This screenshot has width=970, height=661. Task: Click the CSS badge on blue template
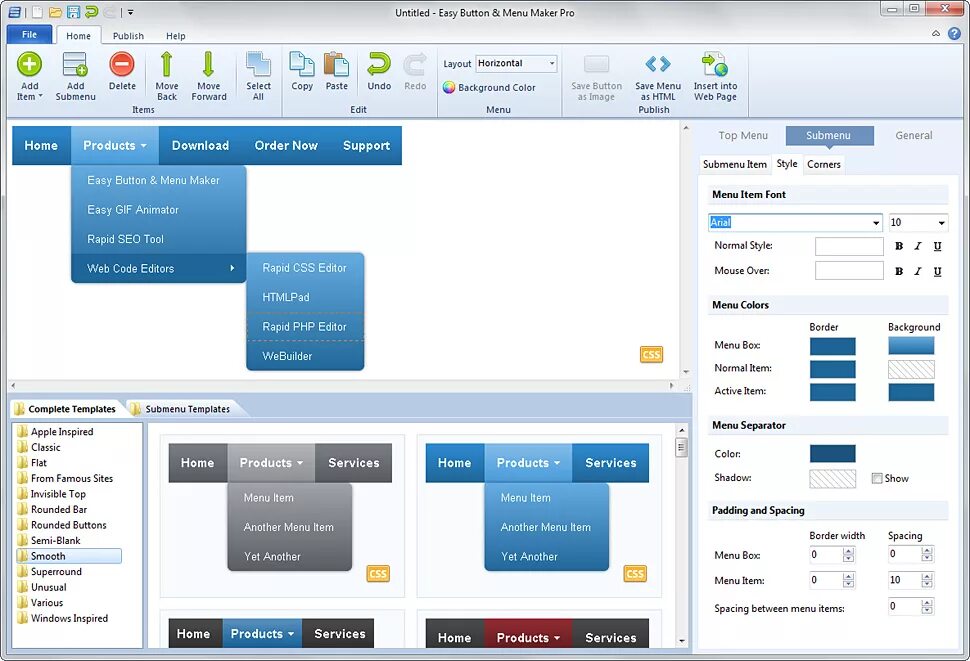(635, 574)
